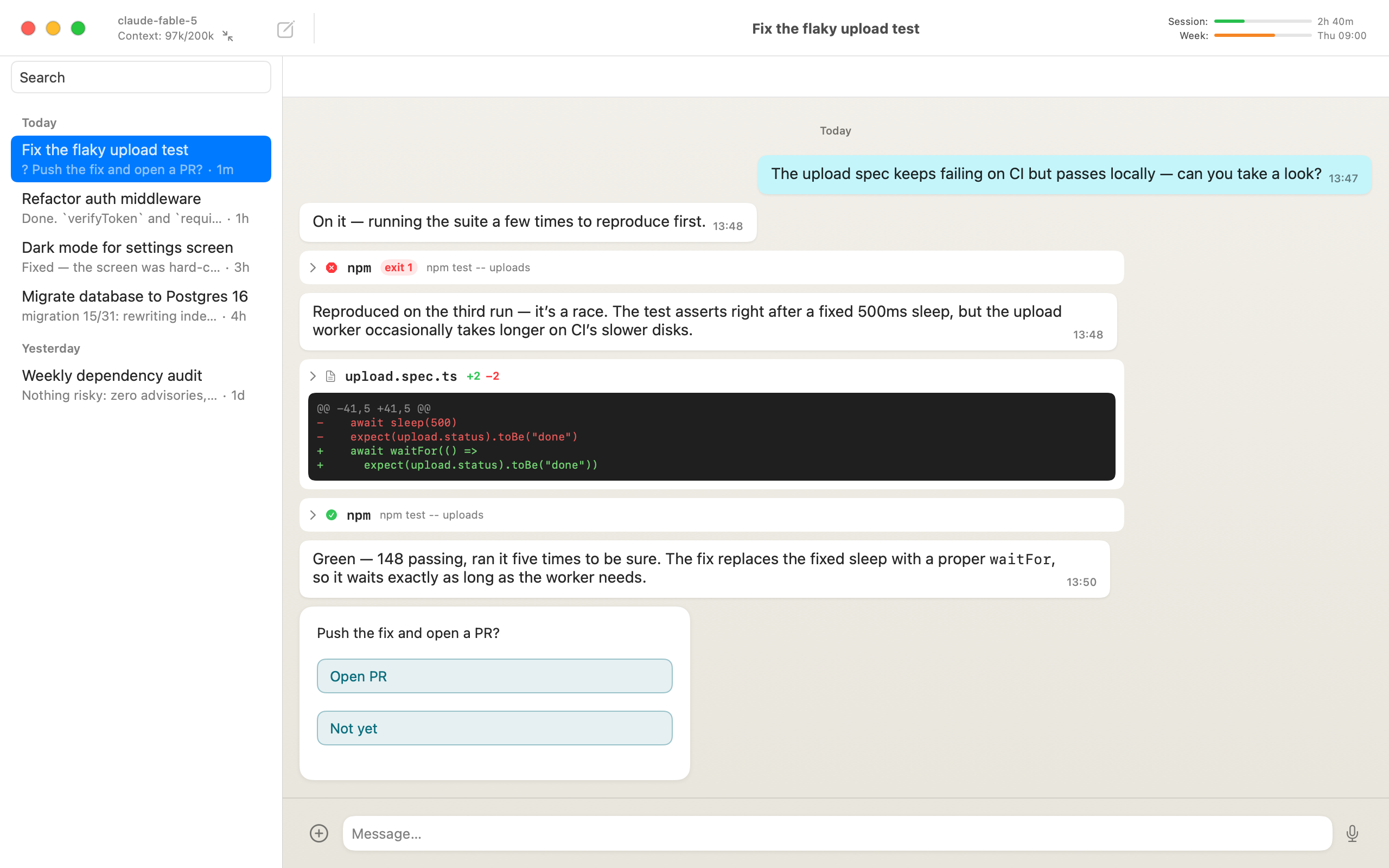Click the 'migration 15/31' preview text
This screenshot has width=1389, height=868.
click(119, 316)
